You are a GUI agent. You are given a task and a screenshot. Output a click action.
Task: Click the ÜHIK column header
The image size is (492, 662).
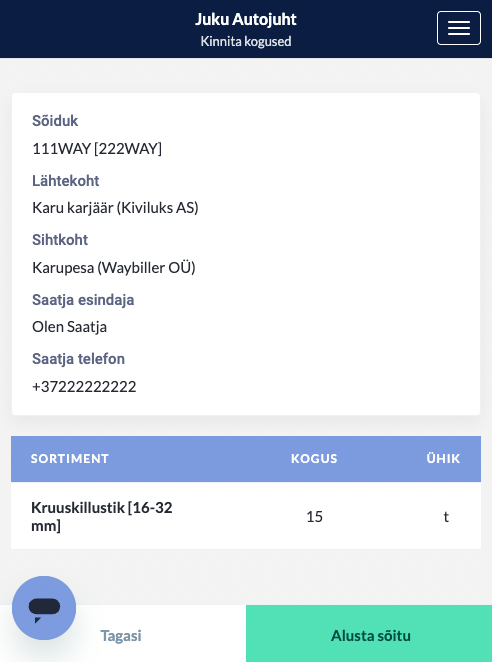443,459
